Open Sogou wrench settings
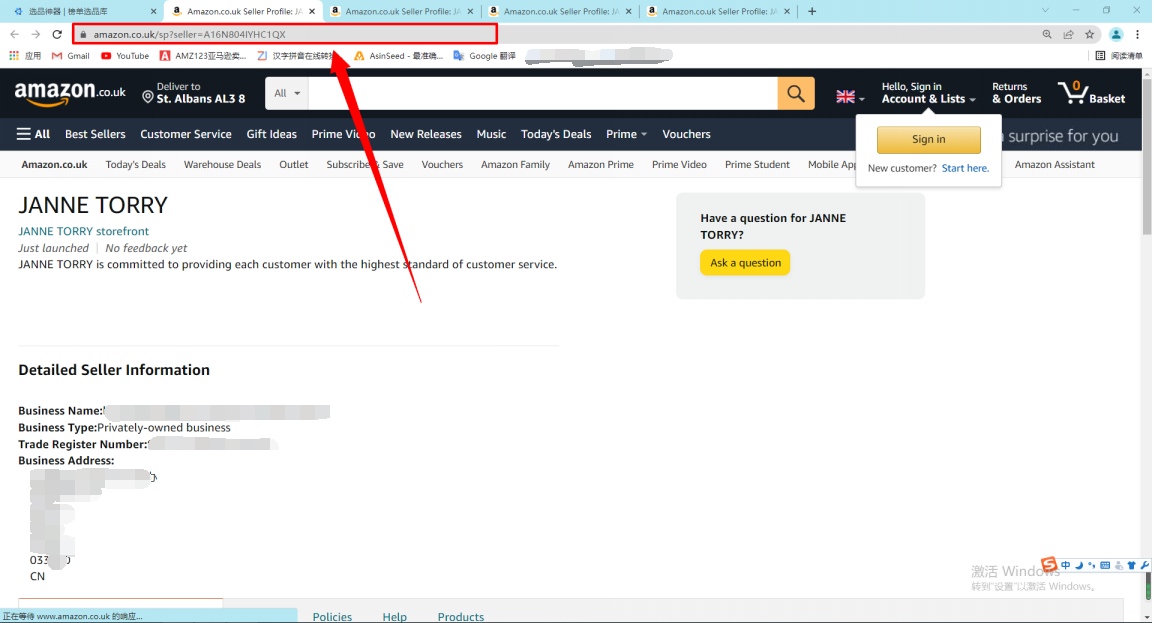 1144,566
